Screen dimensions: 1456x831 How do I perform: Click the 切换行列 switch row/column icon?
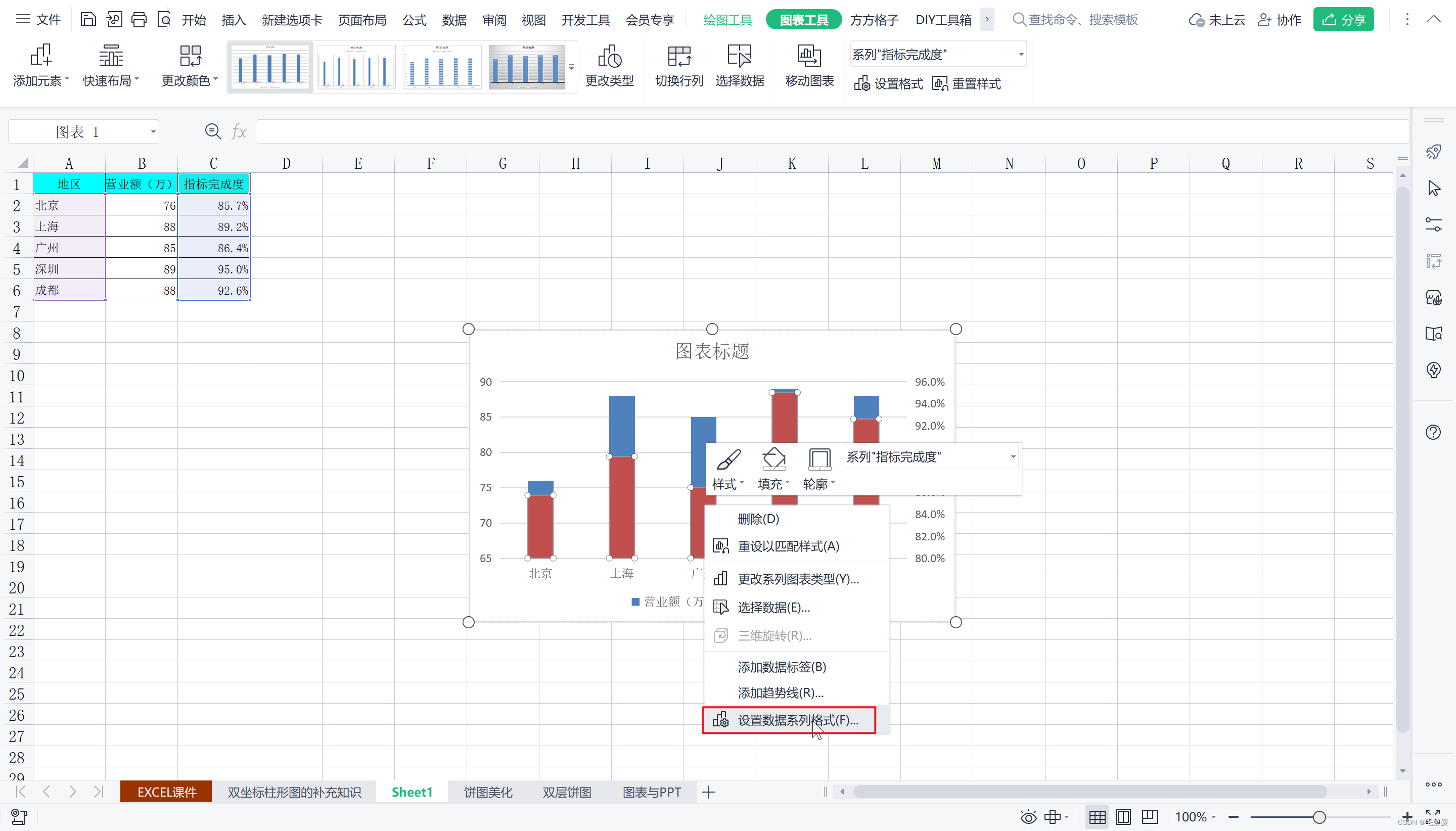tap(678, 57)
